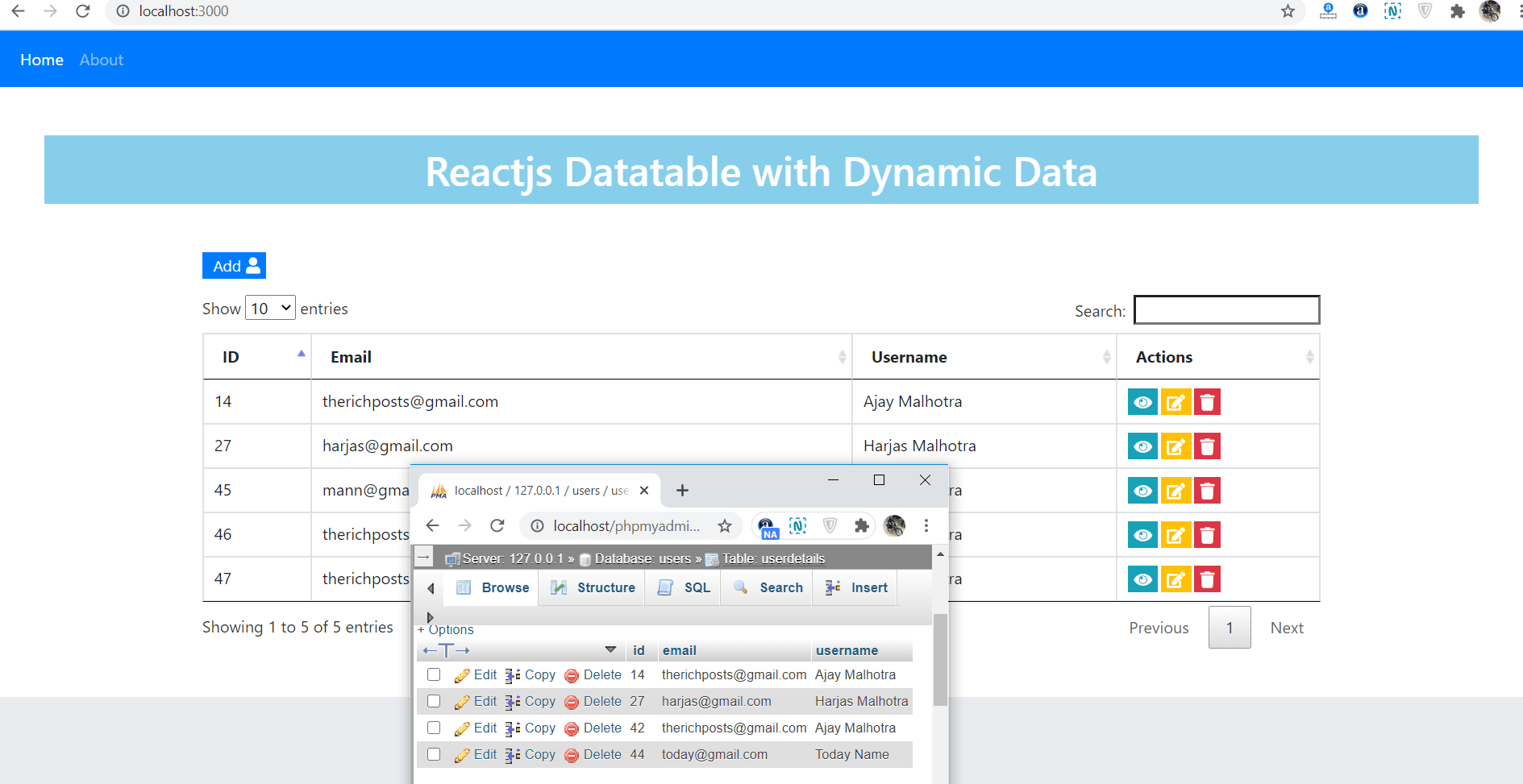Open the Show entries dropdown
This screenshot has width=1523, height=784.
point(269,308)
